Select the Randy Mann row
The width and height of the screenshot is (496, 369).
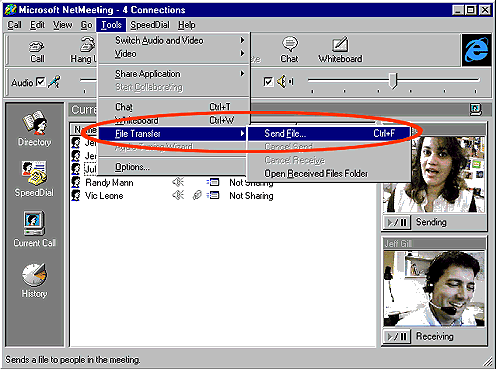(223, 183)
